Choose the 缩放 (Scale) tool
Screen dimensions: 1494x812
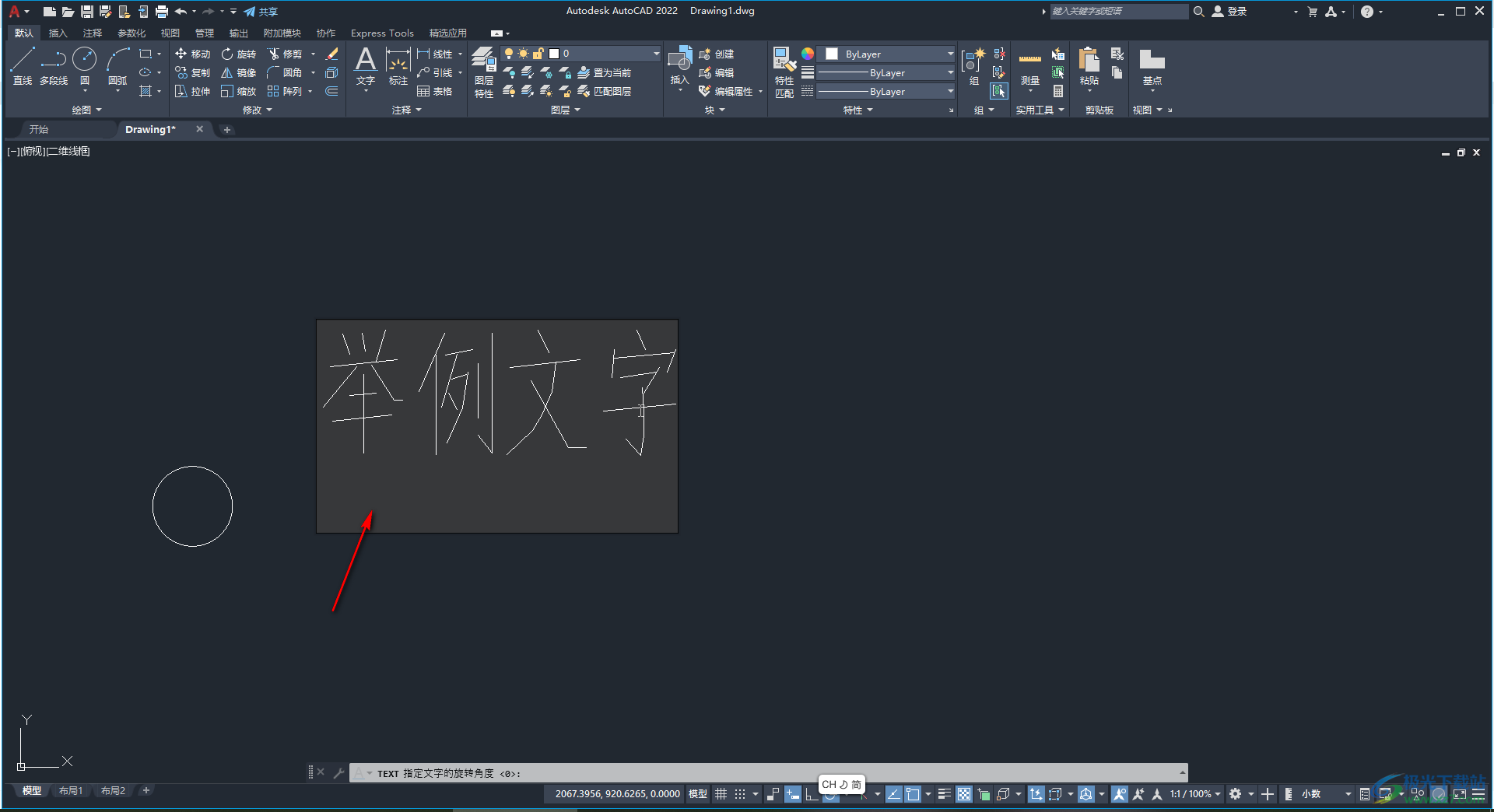[239, 91]
